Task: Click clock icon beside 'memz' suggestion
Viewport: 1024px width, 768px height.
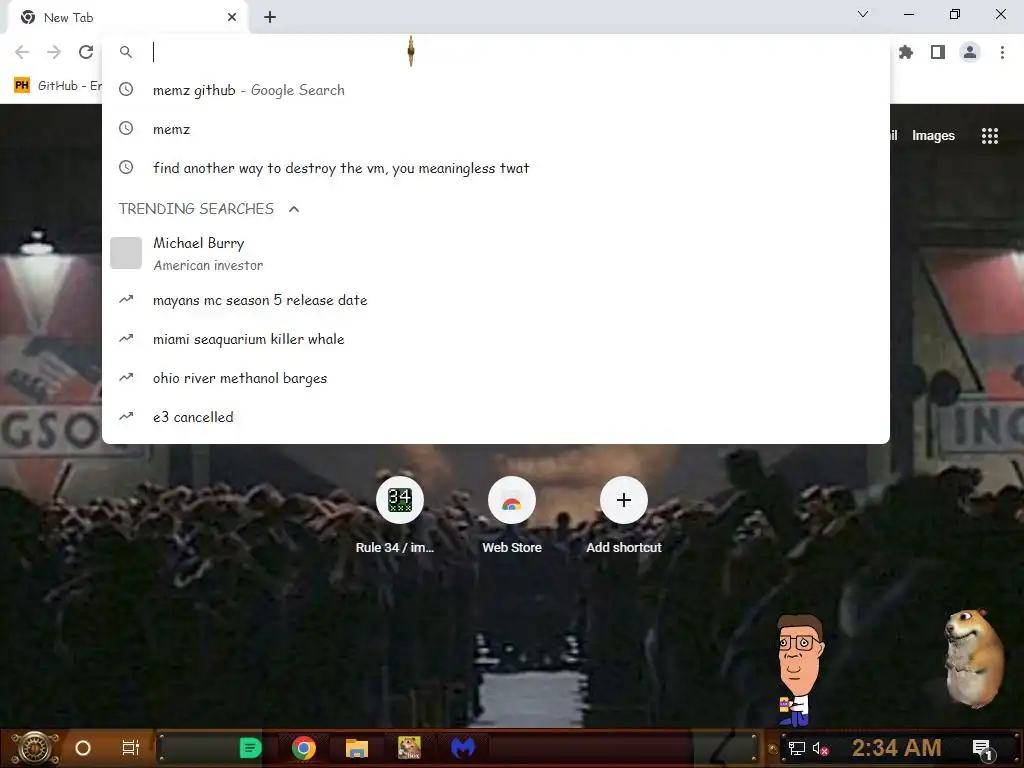Action: 126,129
